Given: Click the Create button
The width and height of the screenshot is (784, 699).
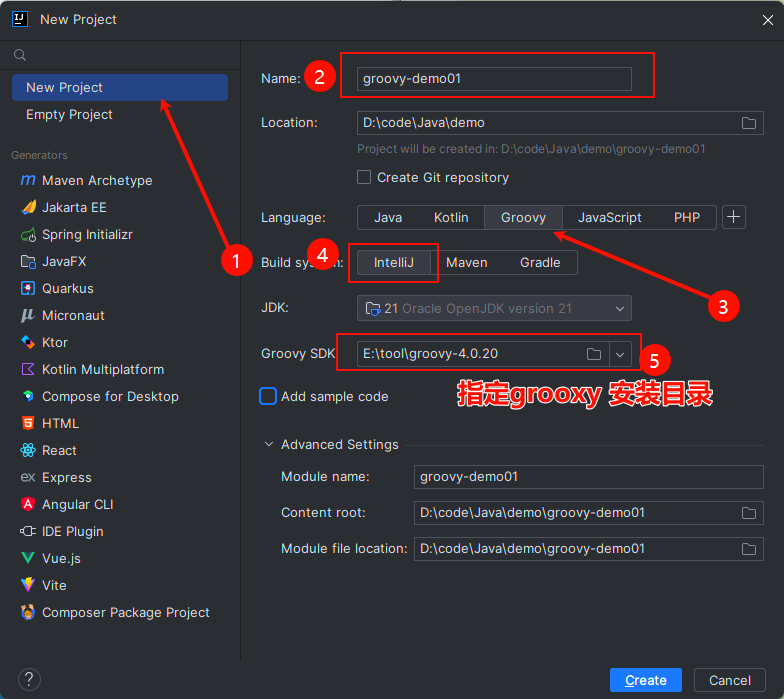Looking at the screenshot, I should click(x=646, y=680).
